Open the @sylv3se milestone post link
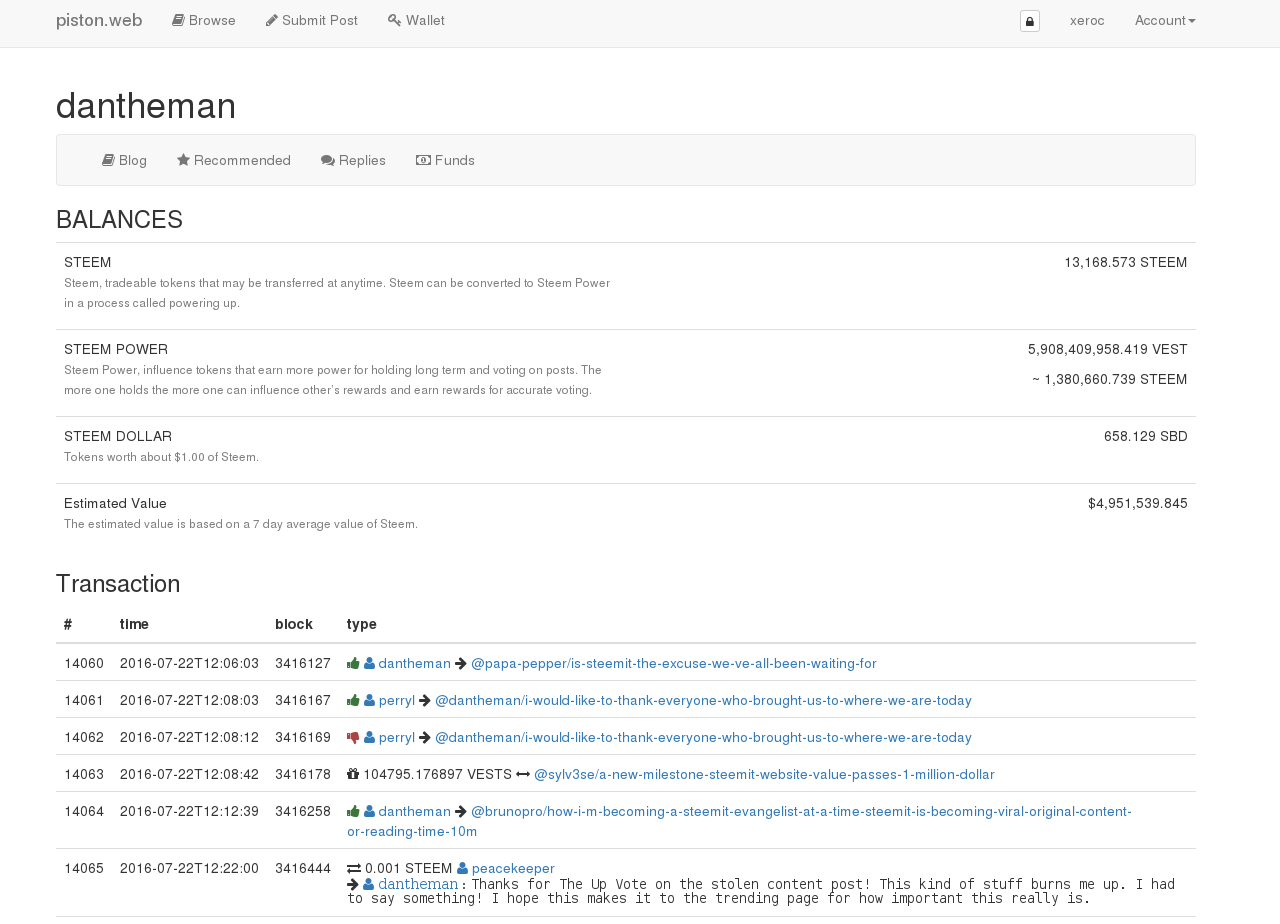The image size is (1280, 924). point(764,774)
